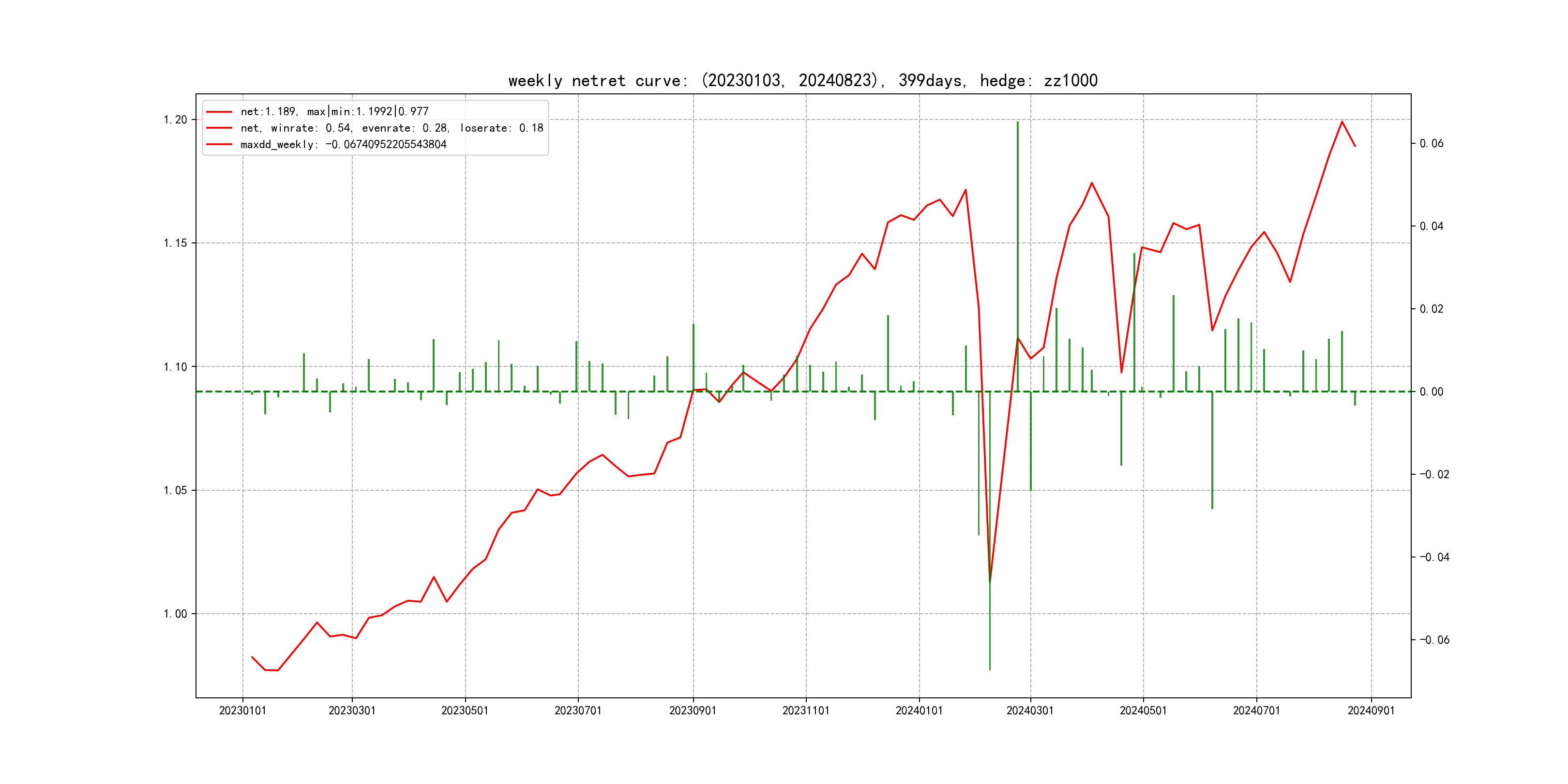Image resolution: width=1568 pixels, height=784 pixels.
Task: Click the legend entry showing net:1.189
Action: [x=334, y=111]
